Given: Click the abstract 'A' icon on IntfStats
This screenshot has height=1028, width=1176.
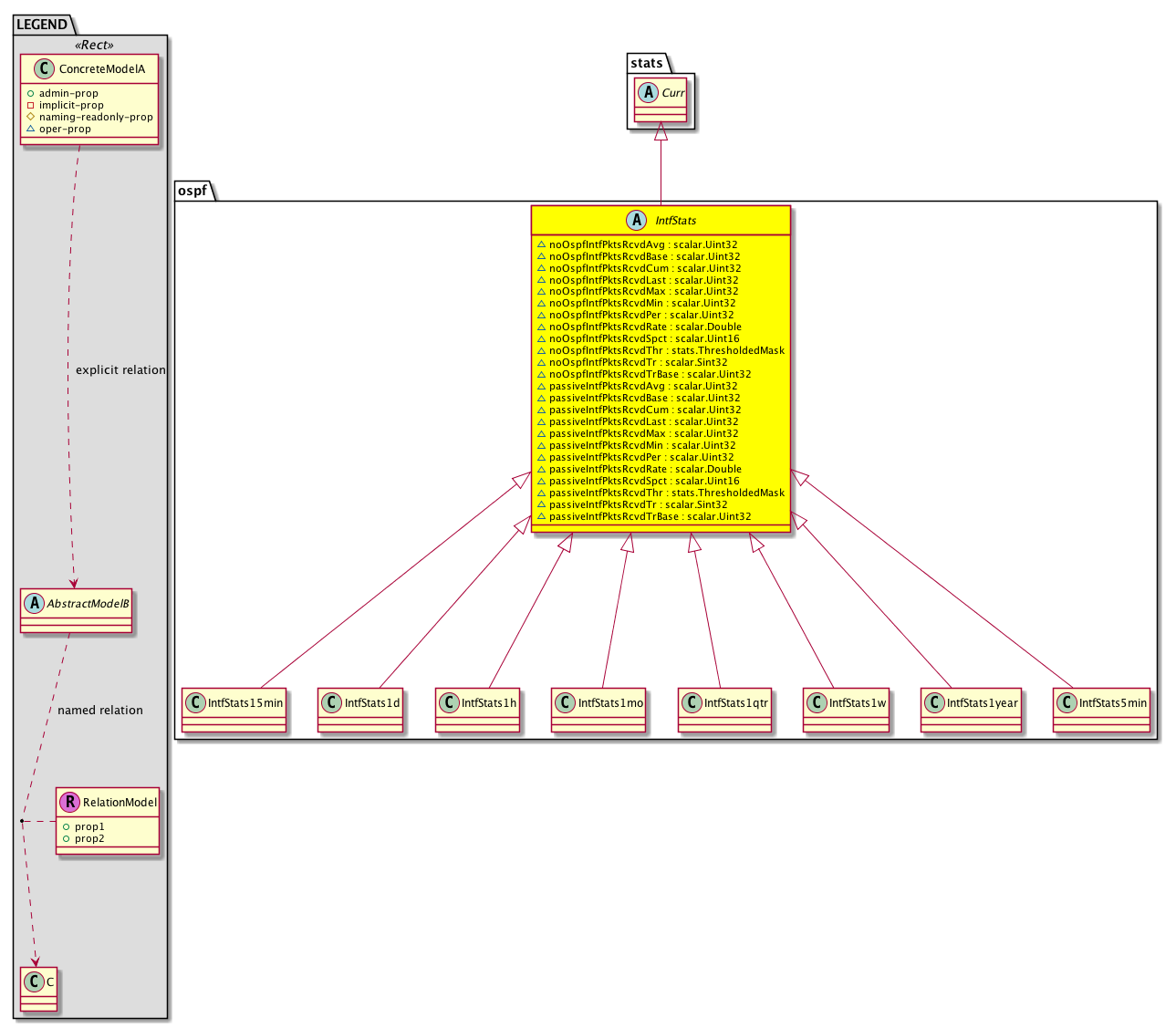Looking at the screenshot, I should point(637,220).
